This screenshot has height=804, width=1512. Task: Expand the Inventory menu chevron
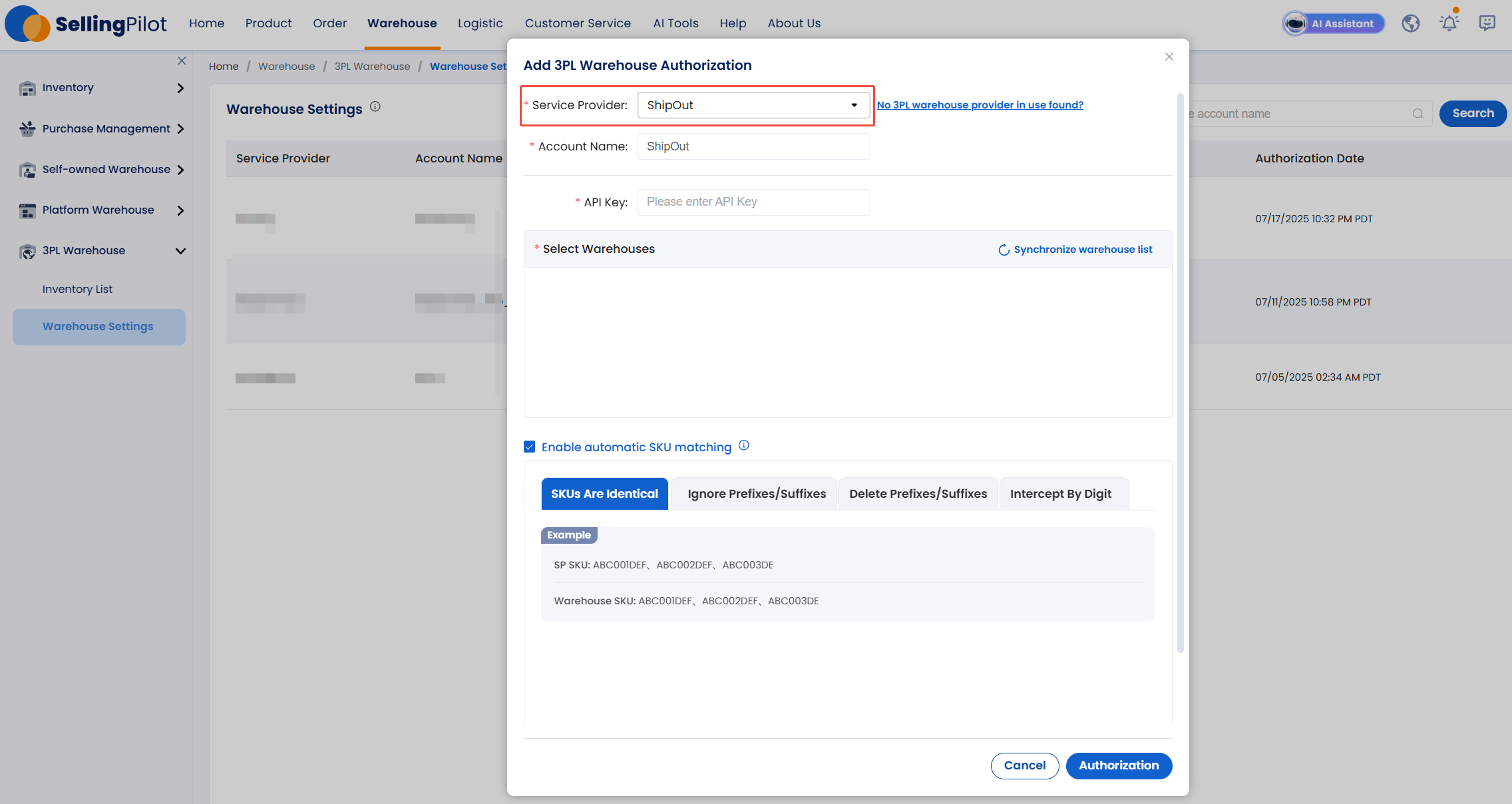pyautogui.click(x=180, y=88)
